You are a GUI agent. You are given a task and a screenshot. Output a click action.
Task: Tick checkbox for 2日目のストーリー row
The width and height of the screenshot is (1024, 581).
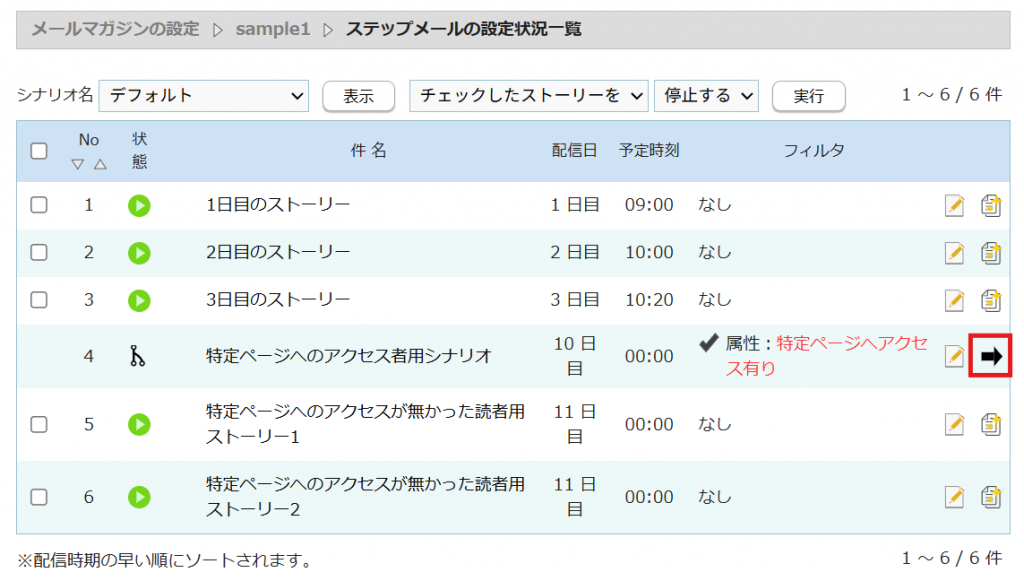(39, 253)
